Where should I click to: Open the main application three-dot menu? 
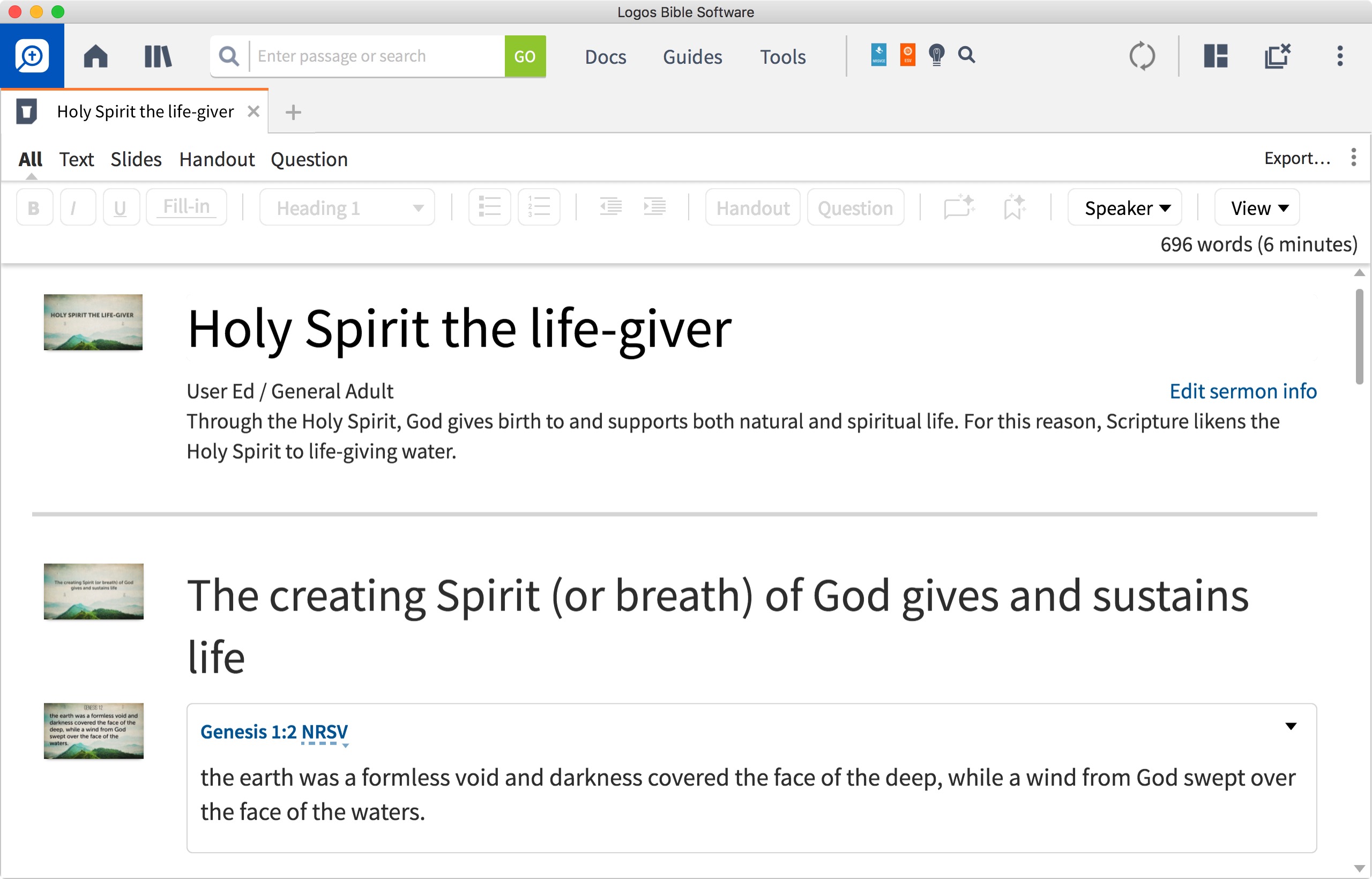[1340, 56]
